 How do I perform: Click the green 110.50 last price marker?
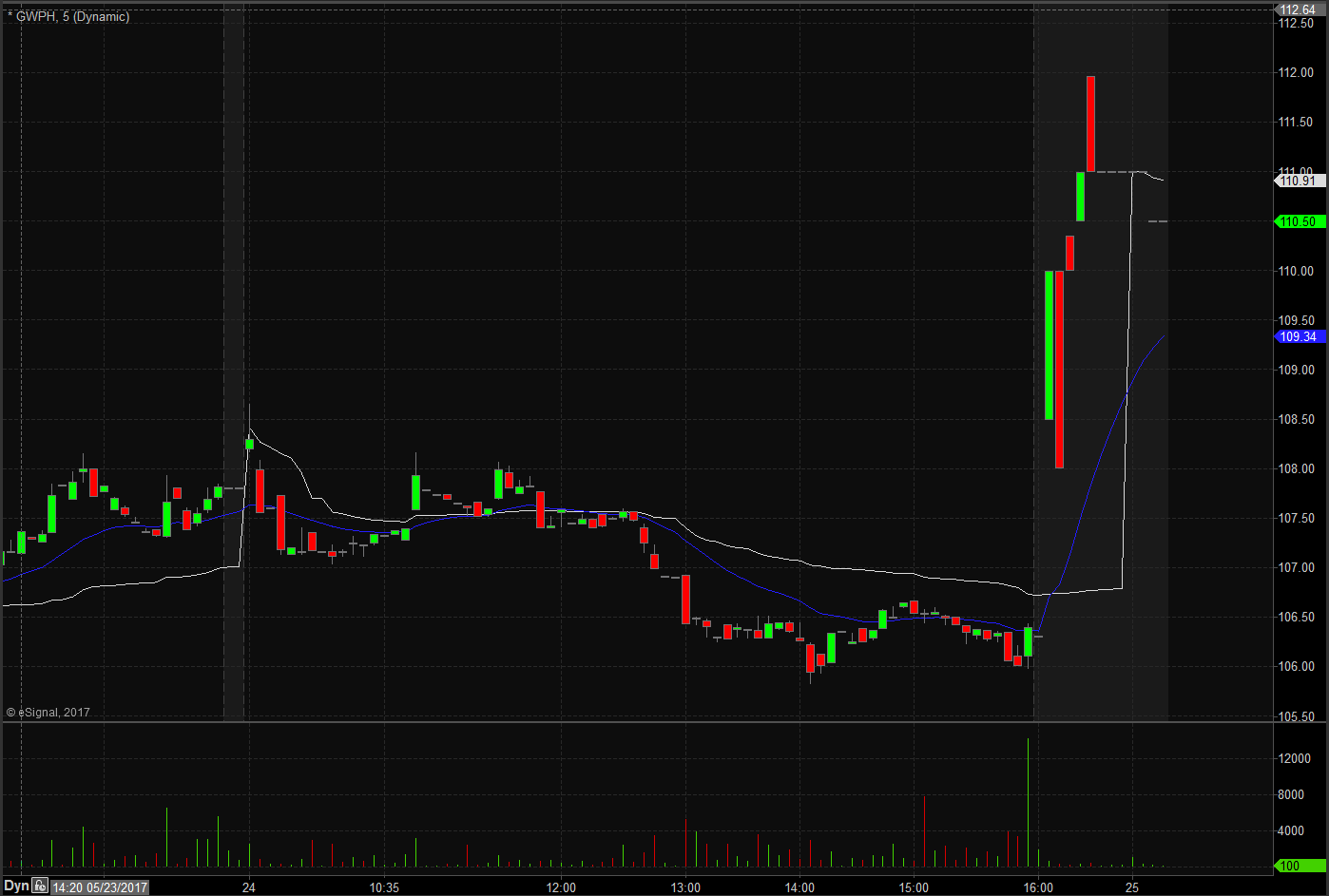(1299, 221)
